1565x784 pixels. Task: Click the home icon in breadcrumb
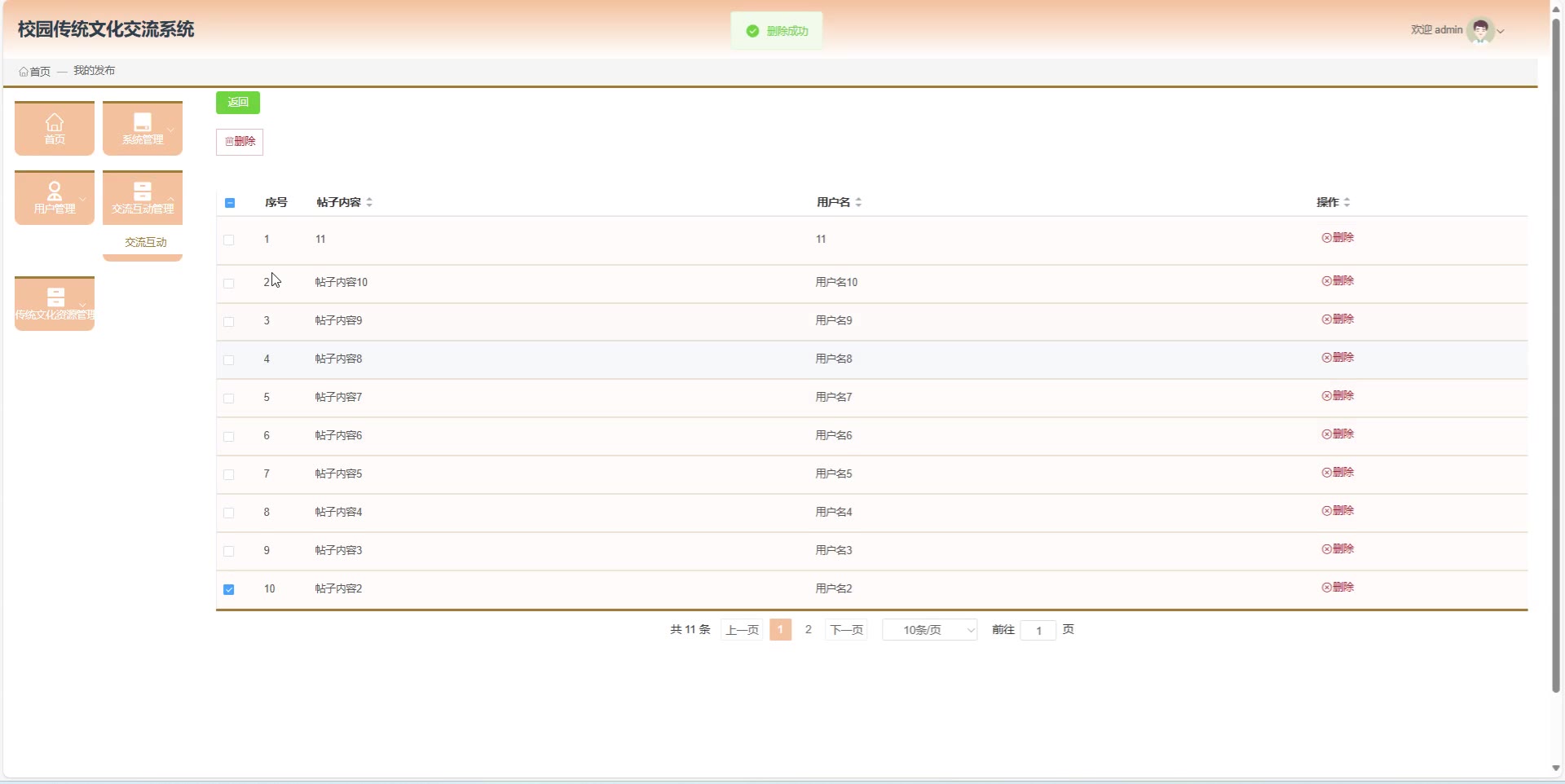pos(24,72)
